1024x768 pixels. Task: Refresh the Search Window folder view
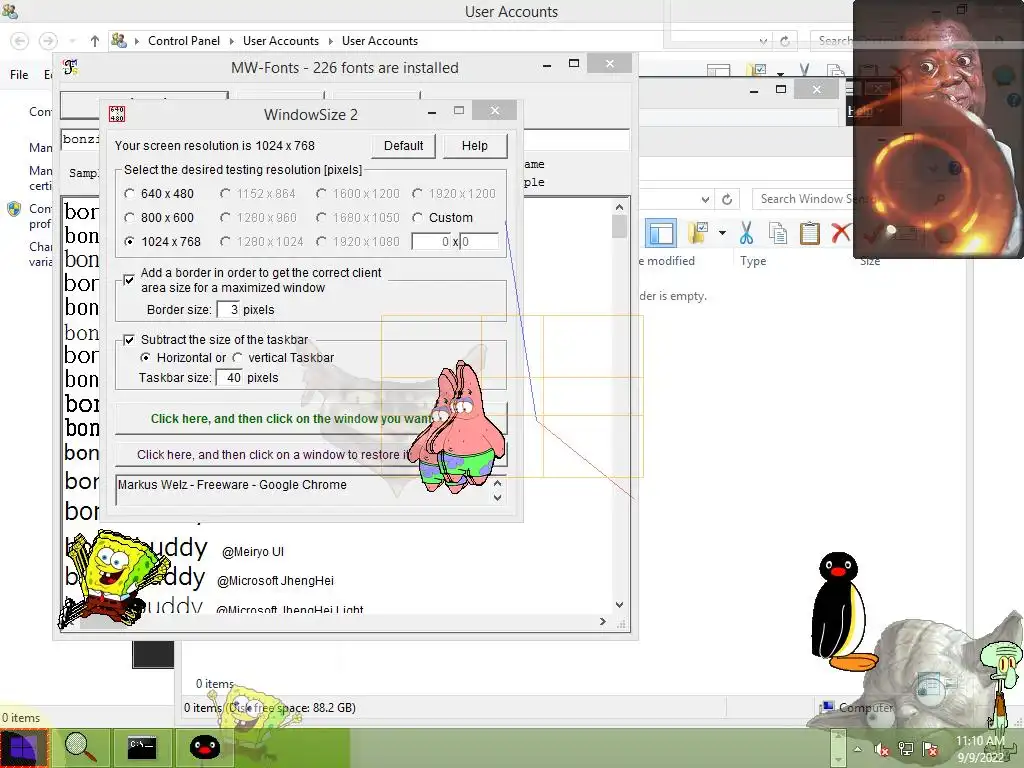[x=727, y=199]
